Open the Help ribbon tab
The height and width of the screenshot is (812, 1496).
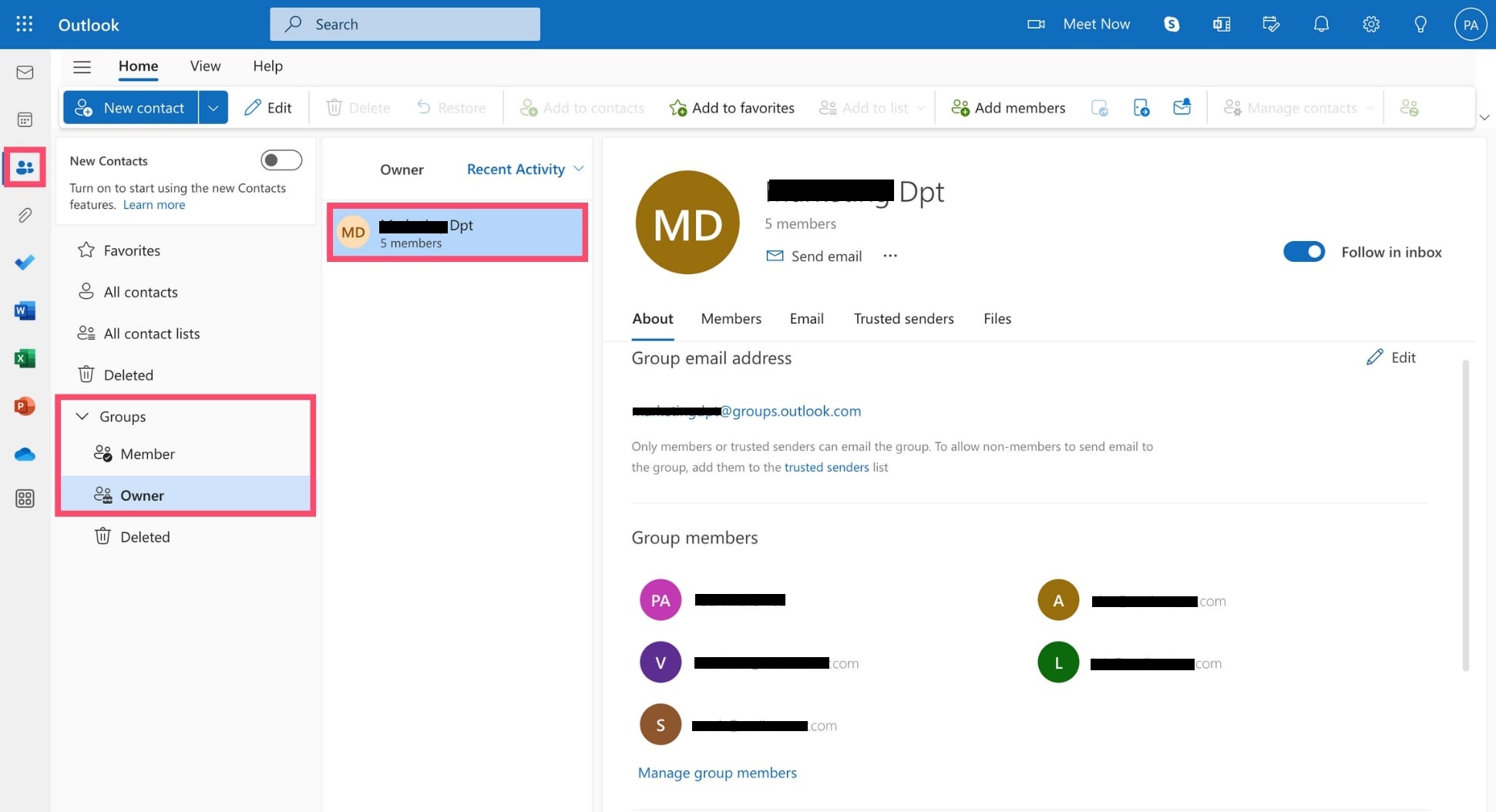tap(267, 66)
